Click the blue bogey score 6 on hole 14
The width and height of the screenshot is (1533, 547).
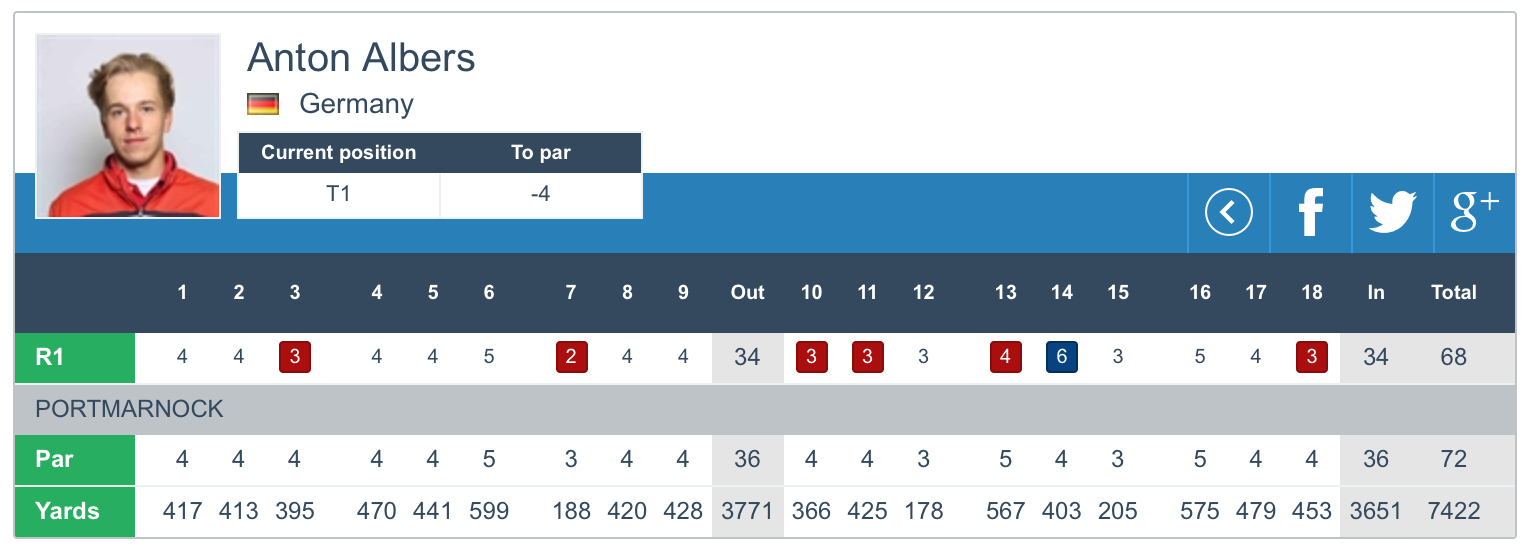click(1061, 357)
